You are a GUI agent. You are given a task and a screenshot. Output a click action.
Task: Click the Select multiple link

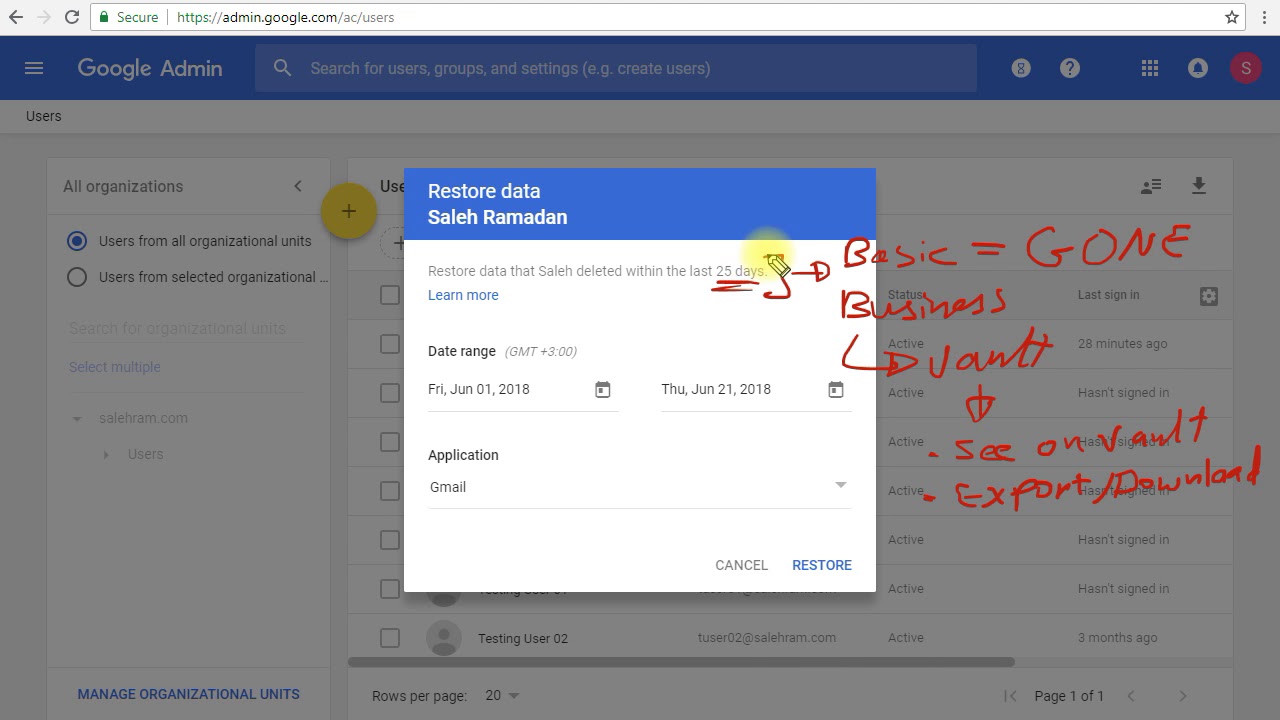pyautogui.click(x=115, y=367)
